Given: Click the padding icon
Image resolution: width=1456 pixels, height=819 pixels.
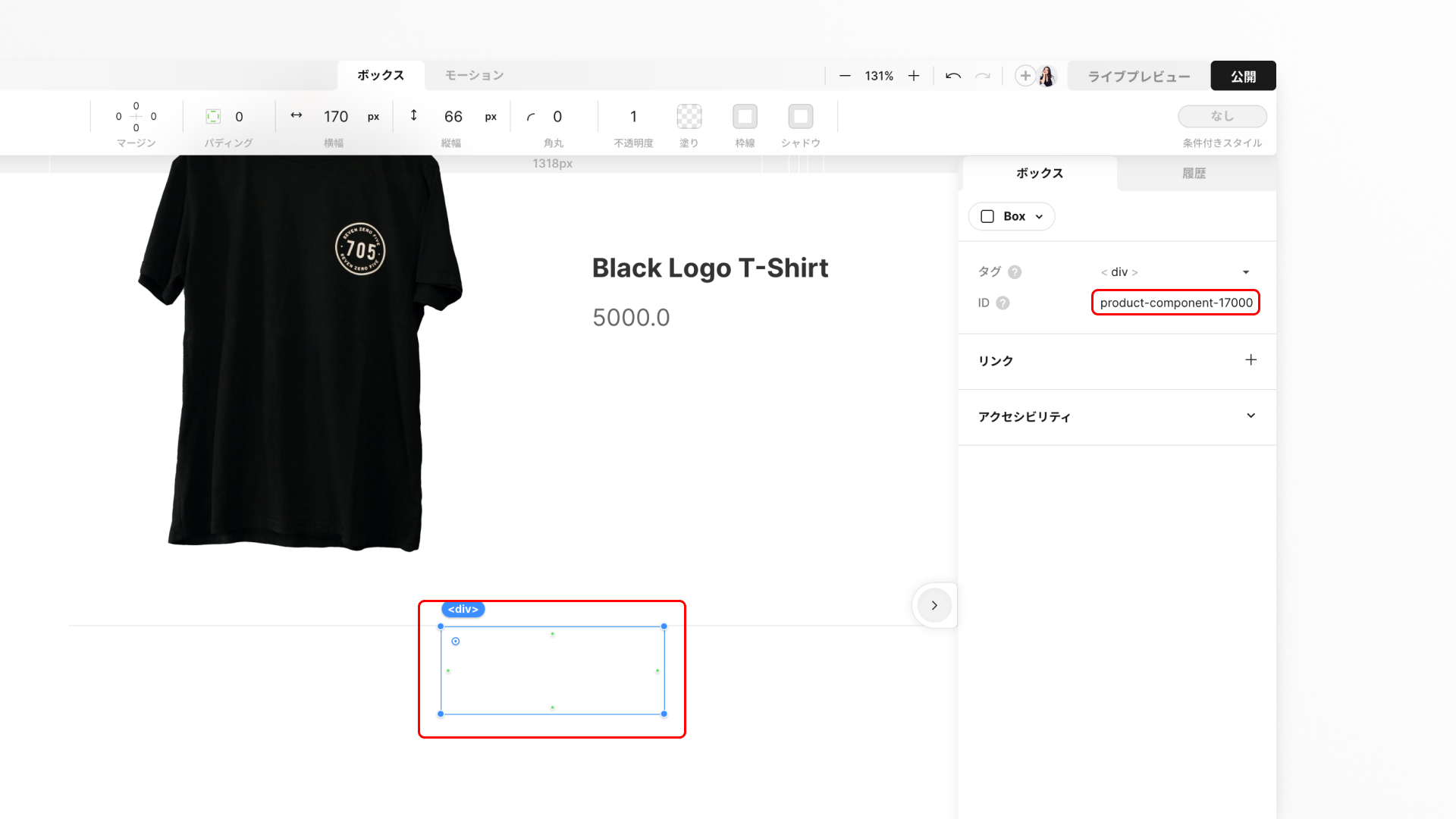Looking at the screenshot, I should point(213,116).
